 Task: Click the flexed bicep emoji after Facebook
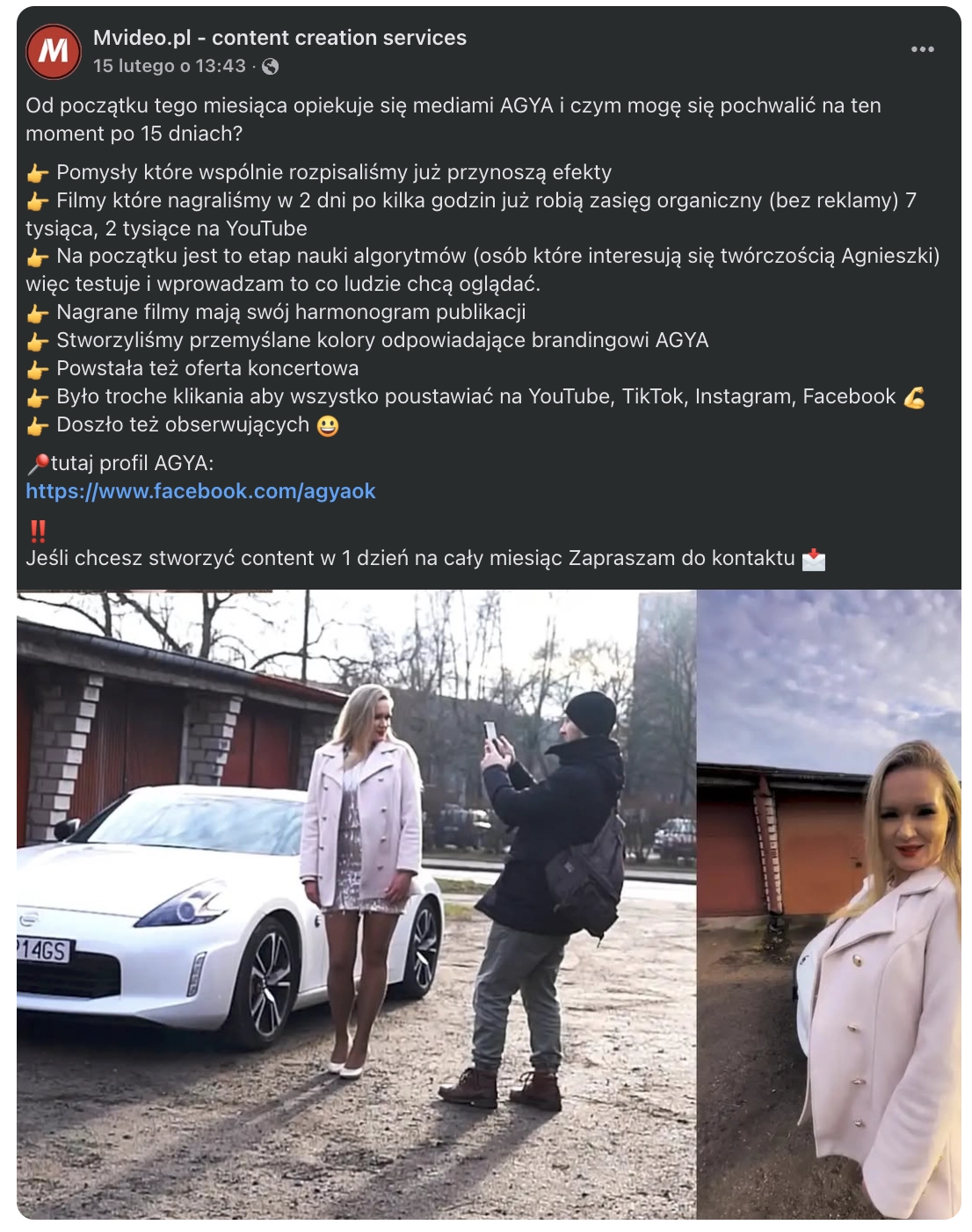pos(914,397)
